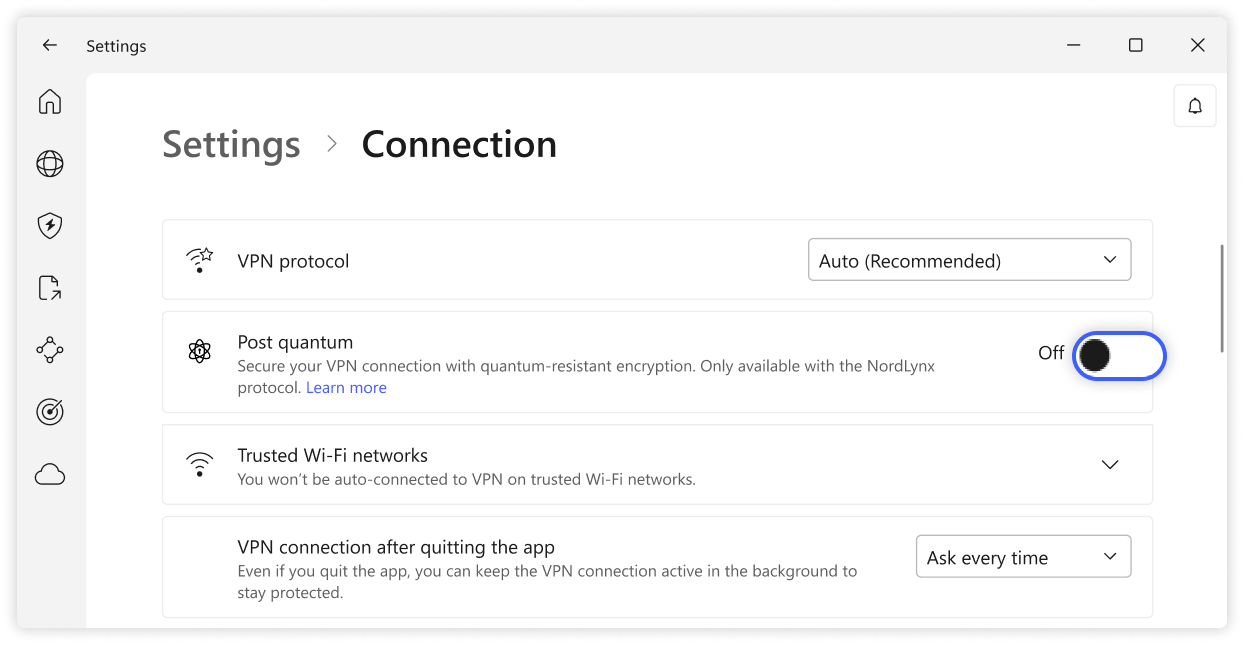Open the target radar icon in sidebar
This screenshot has height=645, width=1244.
click(x=50, y=412)
